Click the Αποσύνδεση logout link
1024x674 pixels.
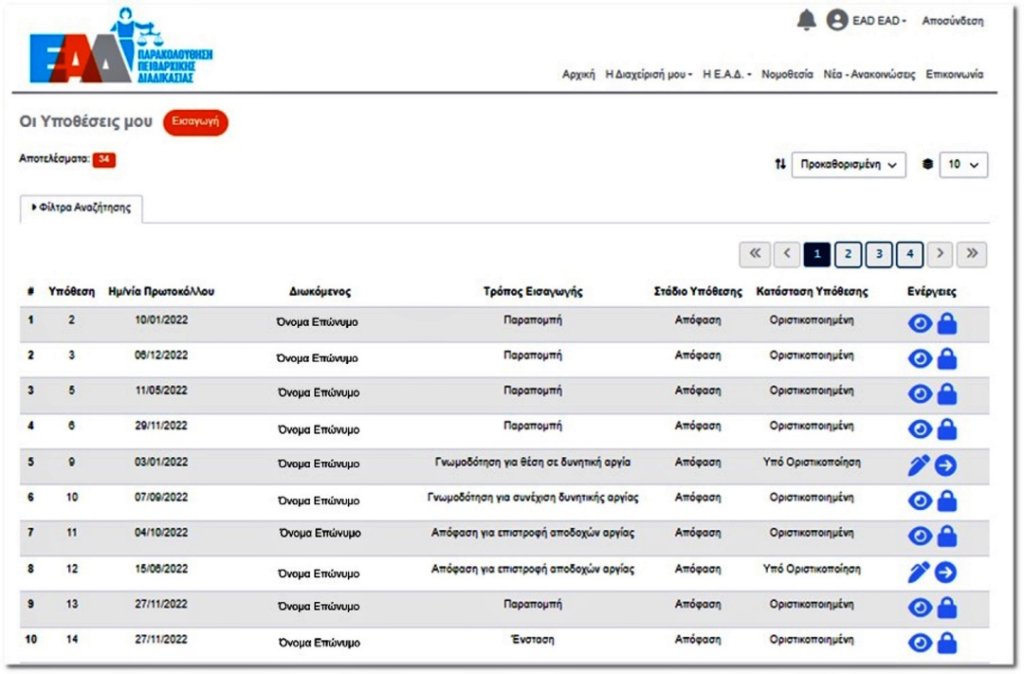(952, 21)
